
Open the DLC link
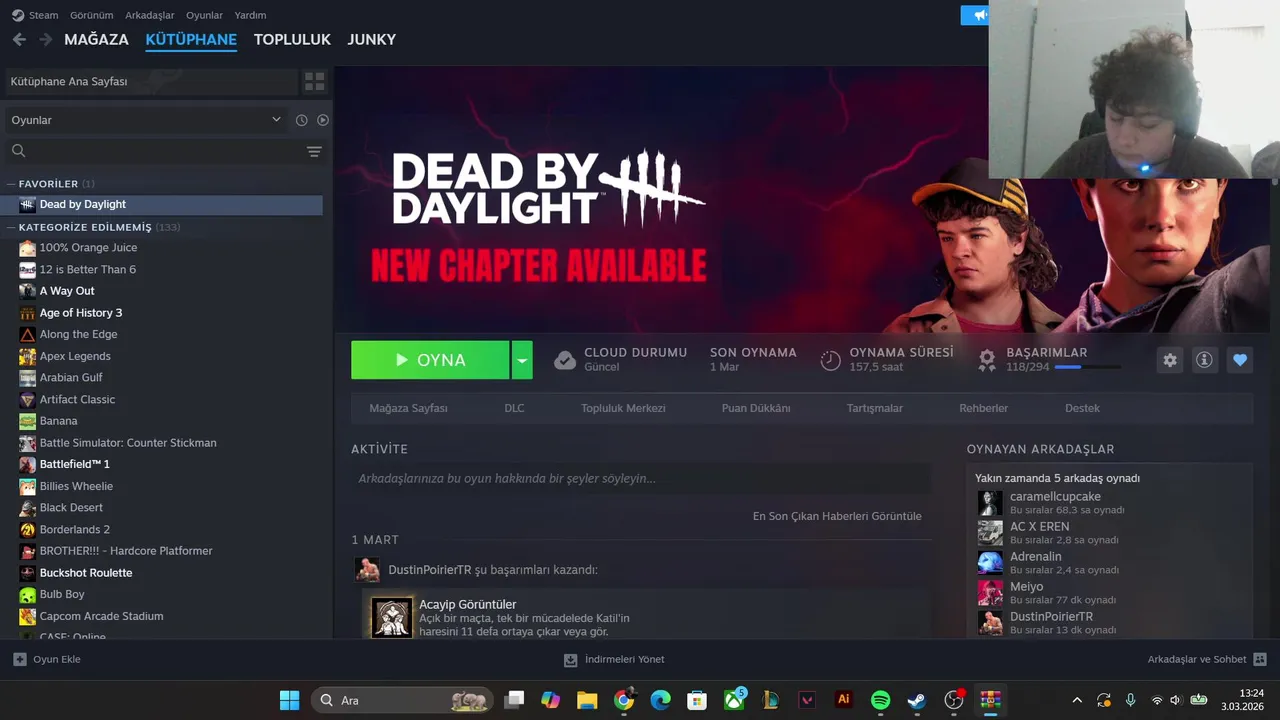tap(514, 408)
